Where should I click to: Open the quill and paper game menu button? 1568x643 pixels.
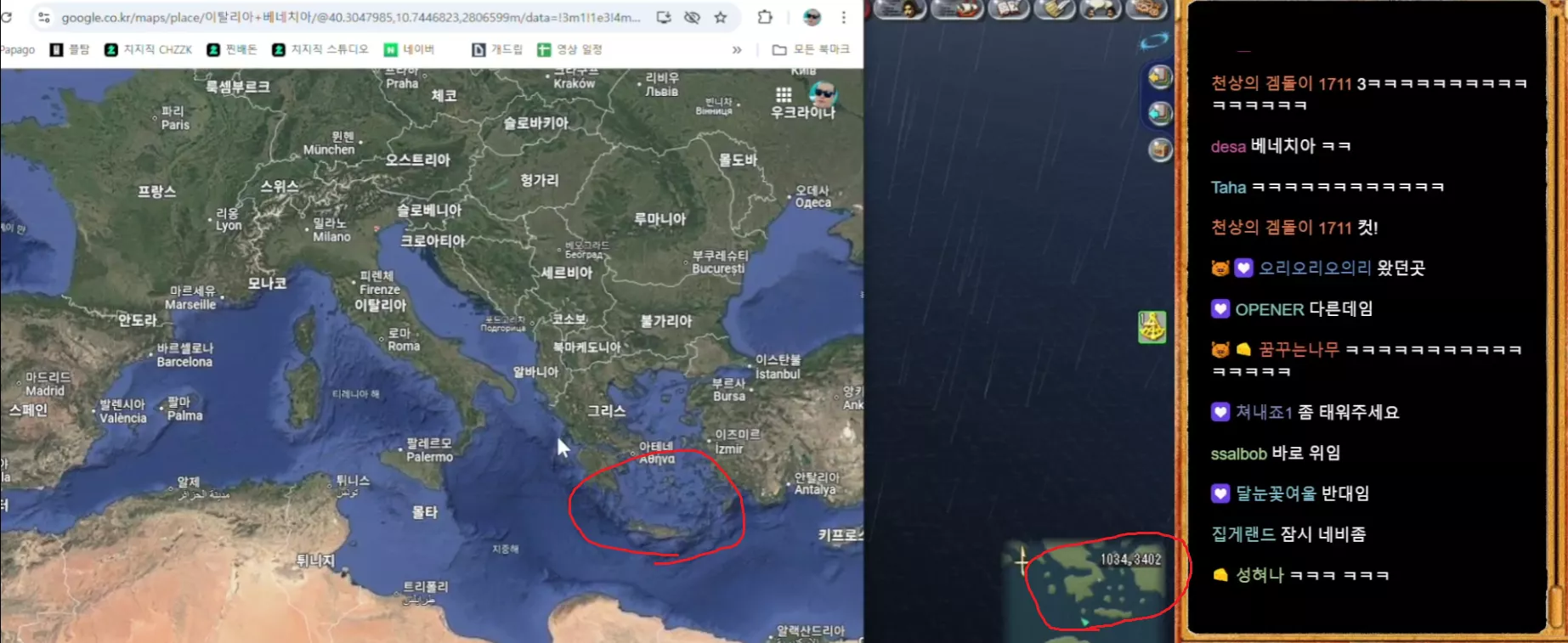[x=1056, y=8]
